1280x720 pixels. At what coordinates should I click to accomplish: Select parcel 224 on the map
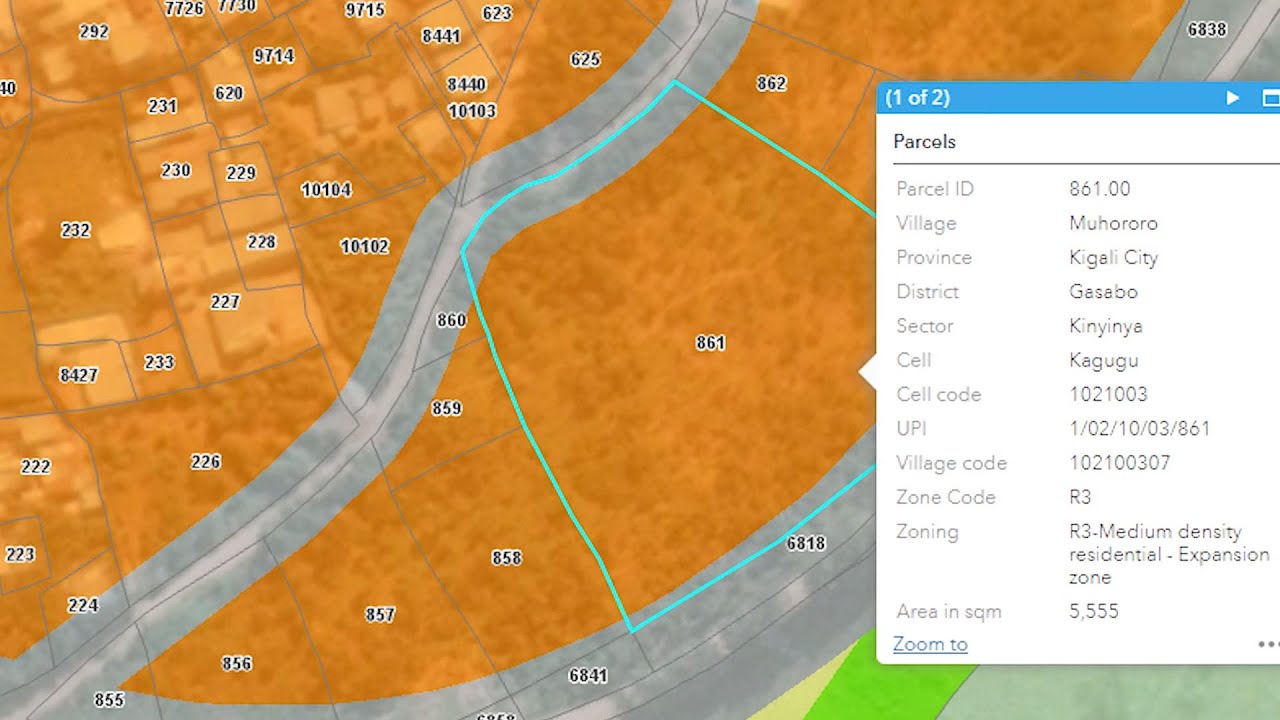click(x=83, y=605)
